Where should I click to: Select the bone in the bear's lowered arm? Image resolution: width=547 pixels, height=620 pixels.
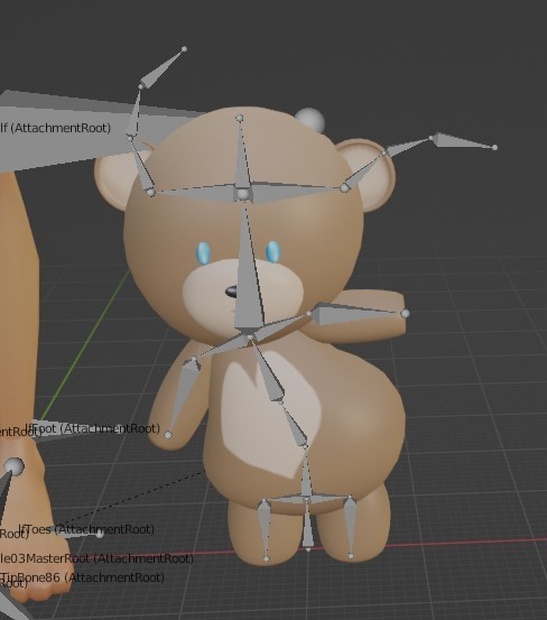click(180, 395)
